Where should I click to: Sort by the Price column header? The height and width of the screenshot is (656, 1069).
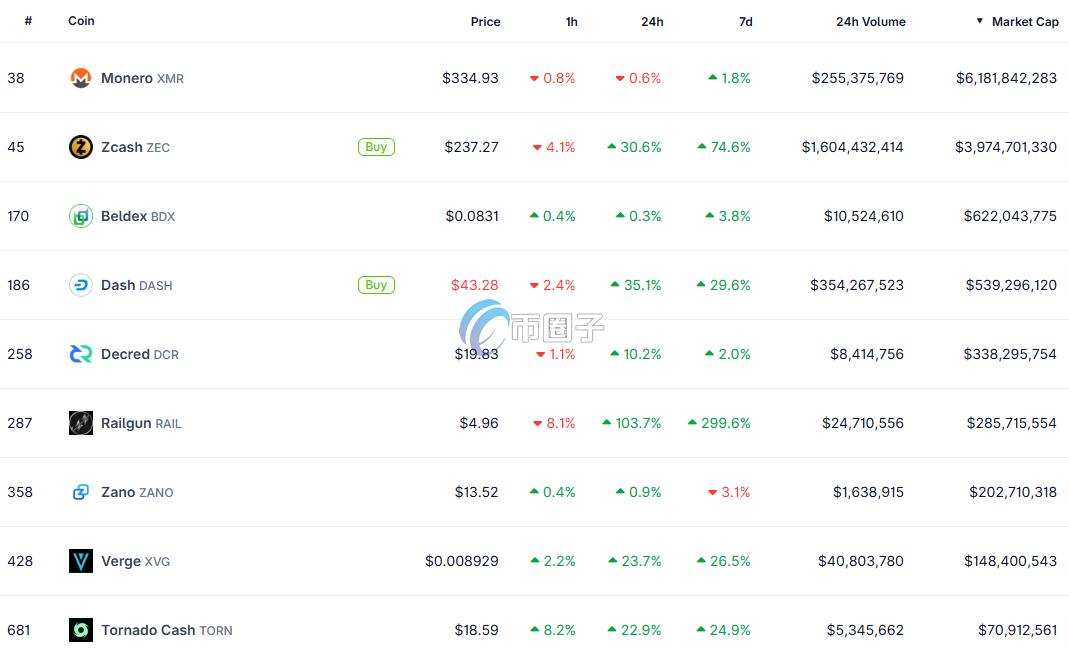tap(485, 21)
